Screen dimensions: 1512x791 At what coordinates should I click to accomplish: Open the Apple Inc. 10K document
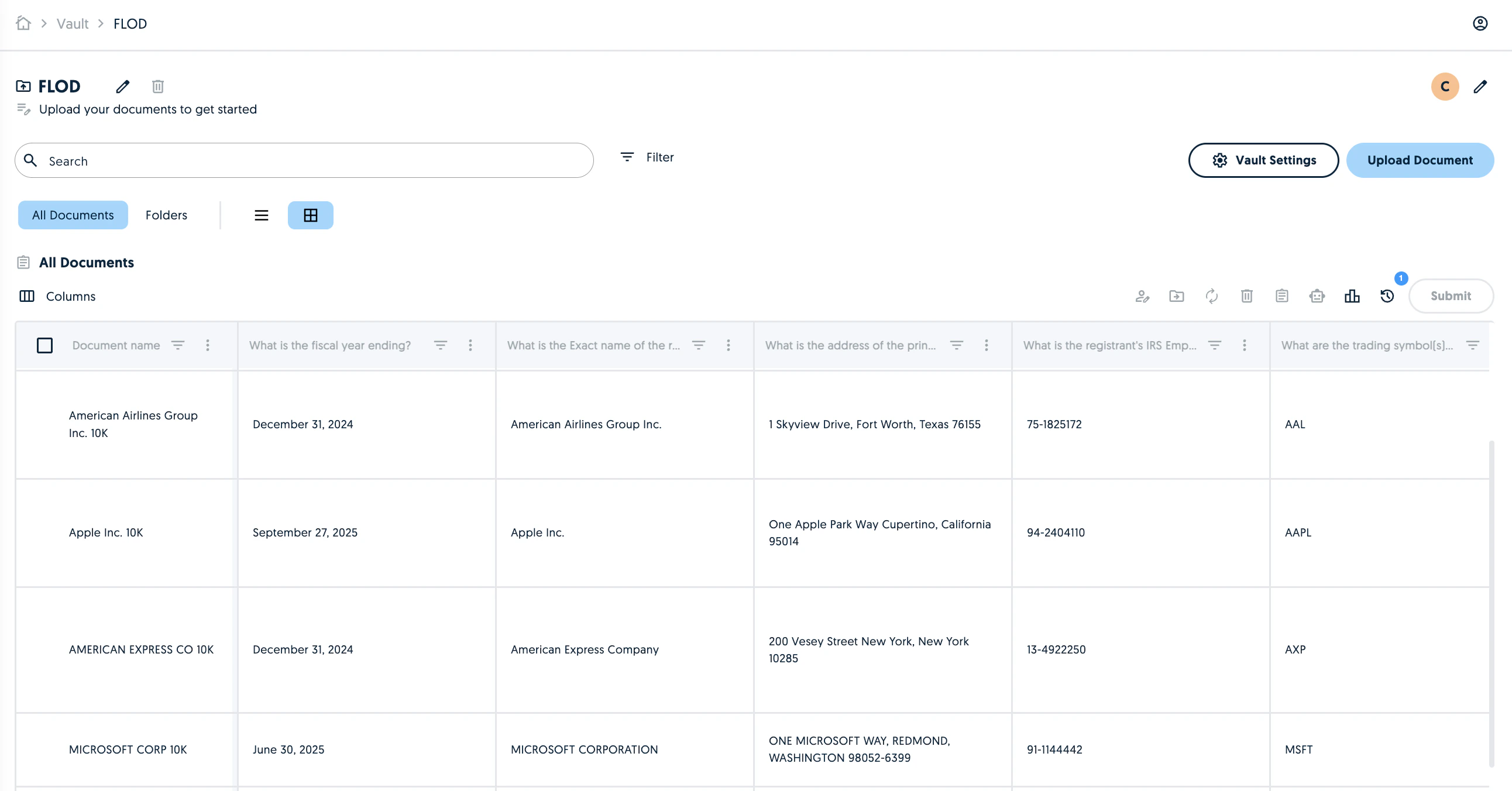point(106,533)
